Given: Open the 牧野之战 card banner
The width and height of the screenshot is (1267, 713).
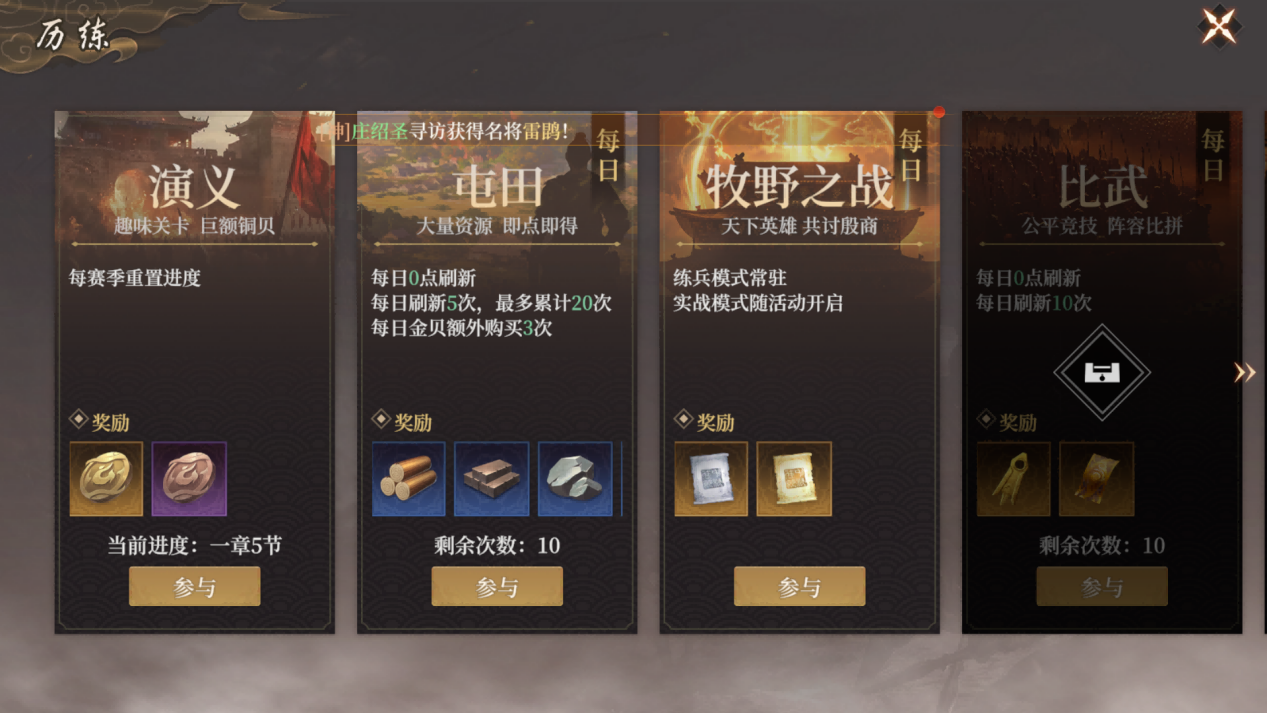Looking at the screenshot, I should pyautogui.click(x=800, y=186).
